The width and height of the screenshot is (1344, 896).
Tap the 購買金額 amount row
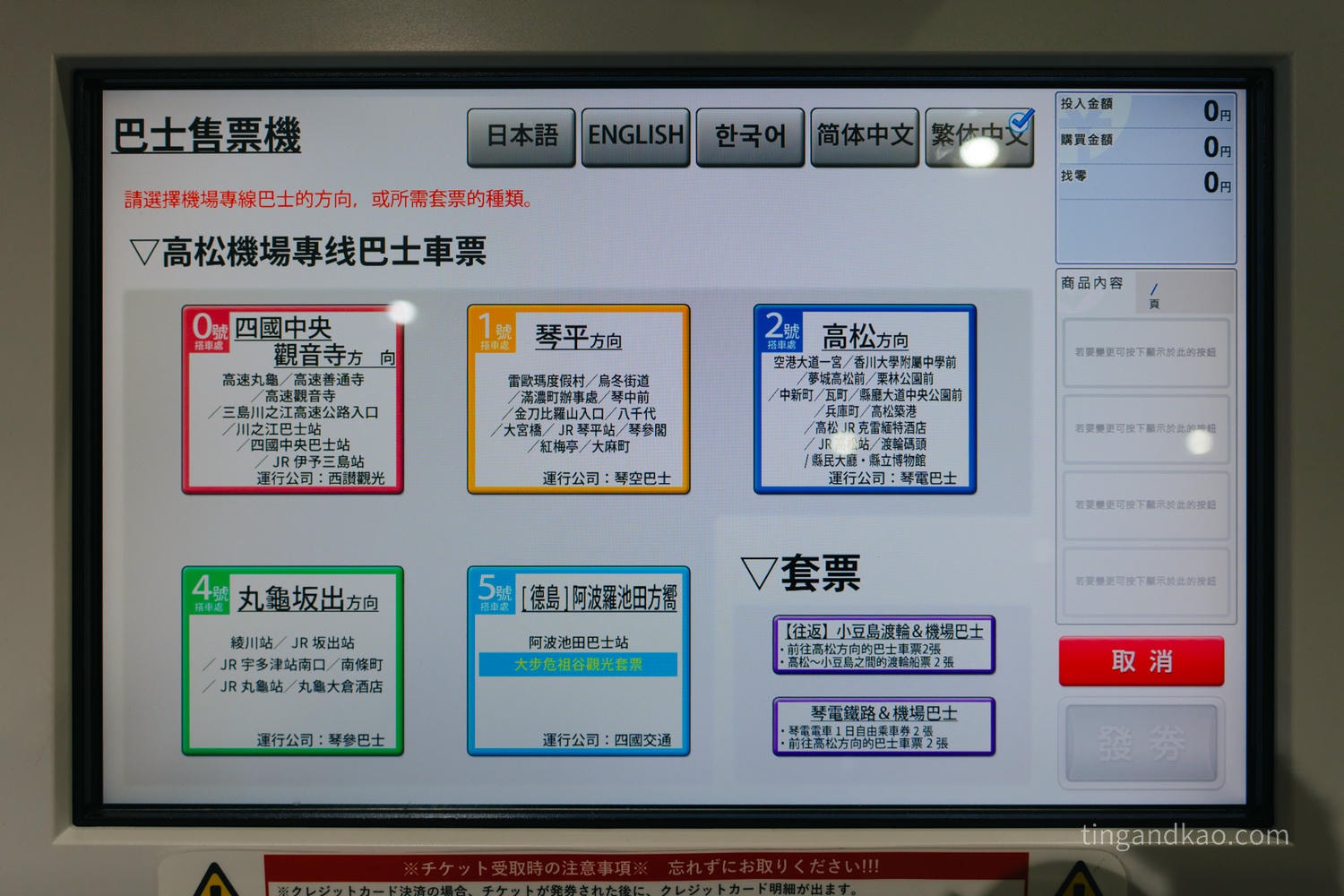(1146, 146)
